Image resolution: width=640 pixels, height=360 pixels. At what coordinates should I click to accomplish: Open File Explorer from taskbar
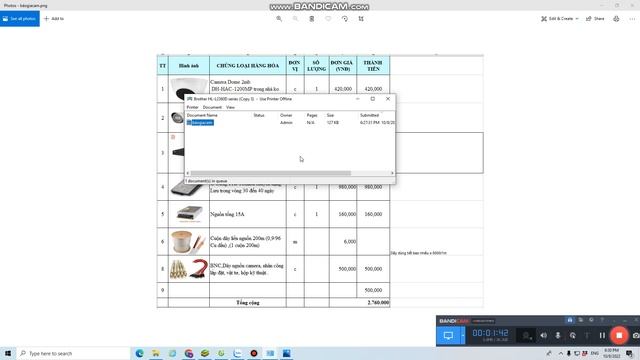156,353
